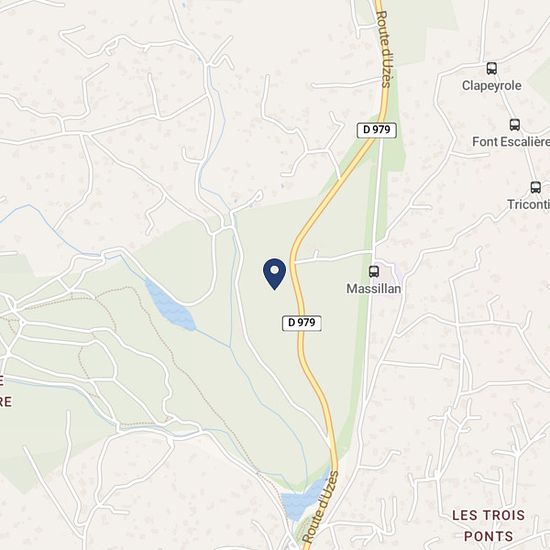Screen dimensions: 550x550
Task: Click the upper D 979 road shield
Action: tap(377, 130)
